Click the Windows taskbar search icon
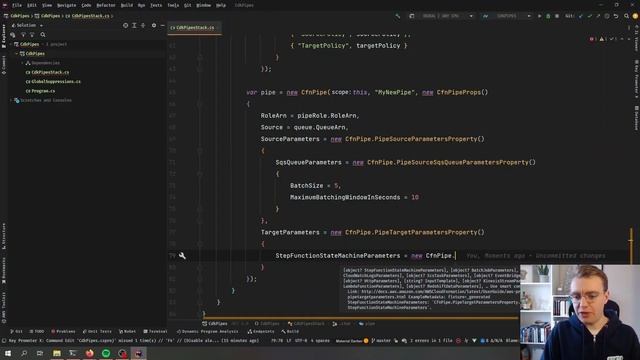The height and width of the screenshot is (360, 640). [24, 353]
